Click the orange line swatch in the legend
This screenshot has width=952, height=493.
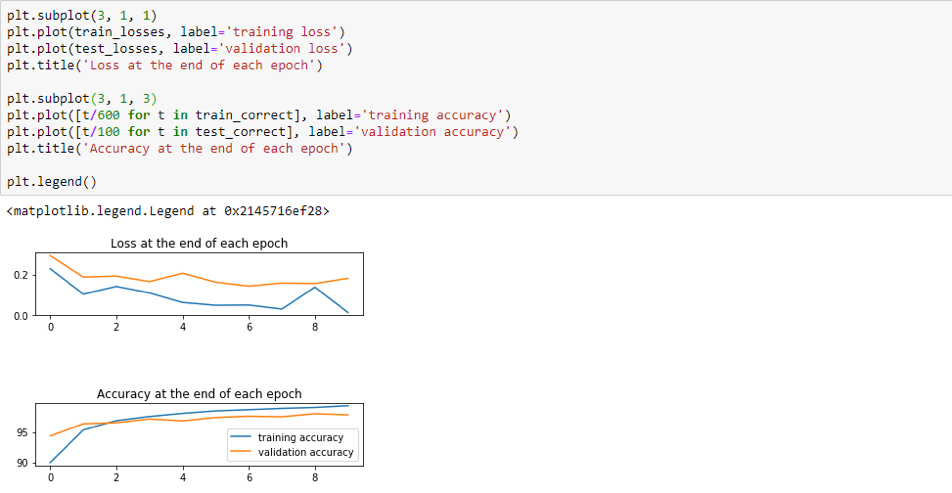(242, 452)
